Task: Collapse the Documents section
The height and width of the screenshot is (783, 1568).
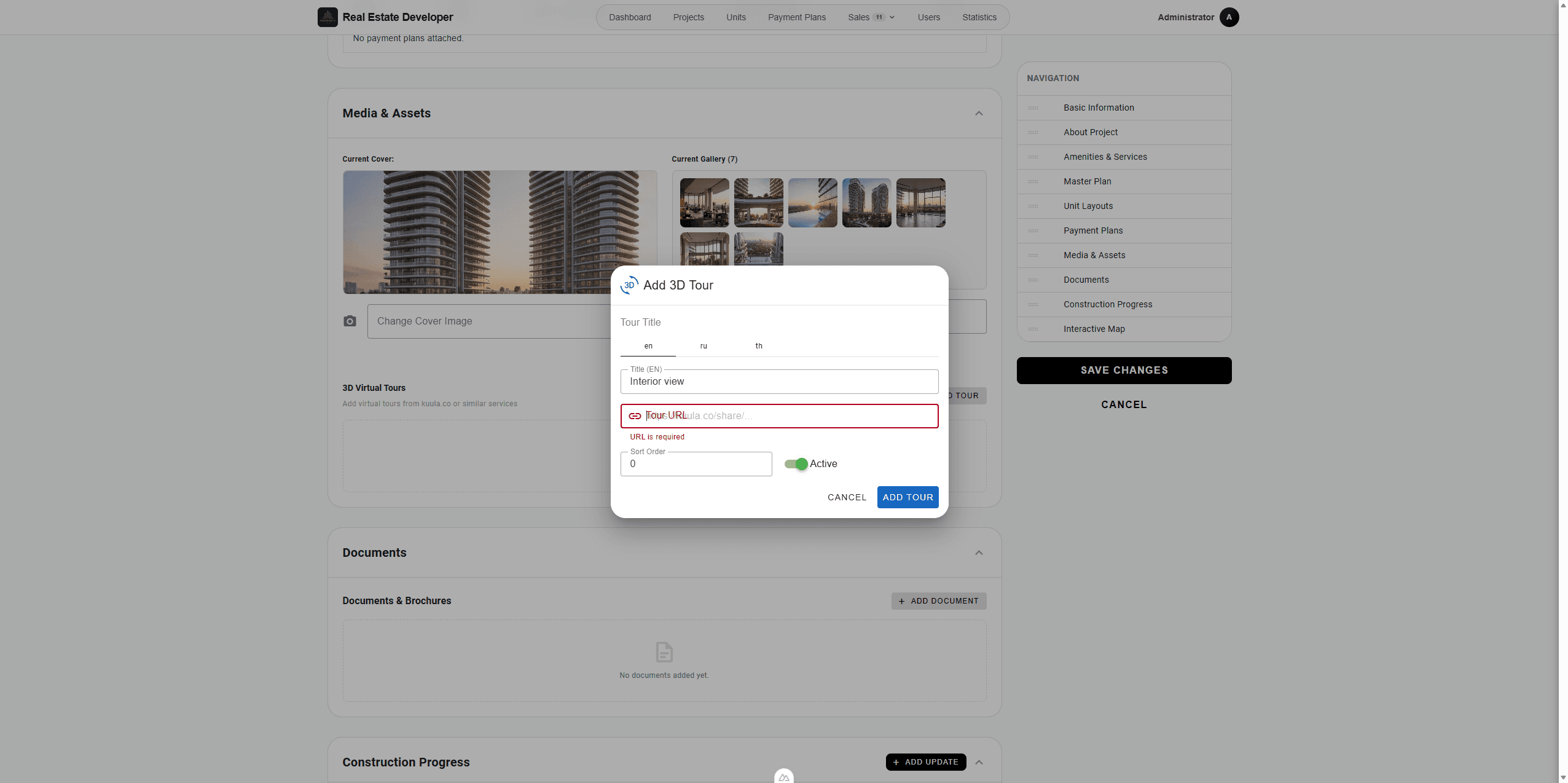Action: coord(979,553)
